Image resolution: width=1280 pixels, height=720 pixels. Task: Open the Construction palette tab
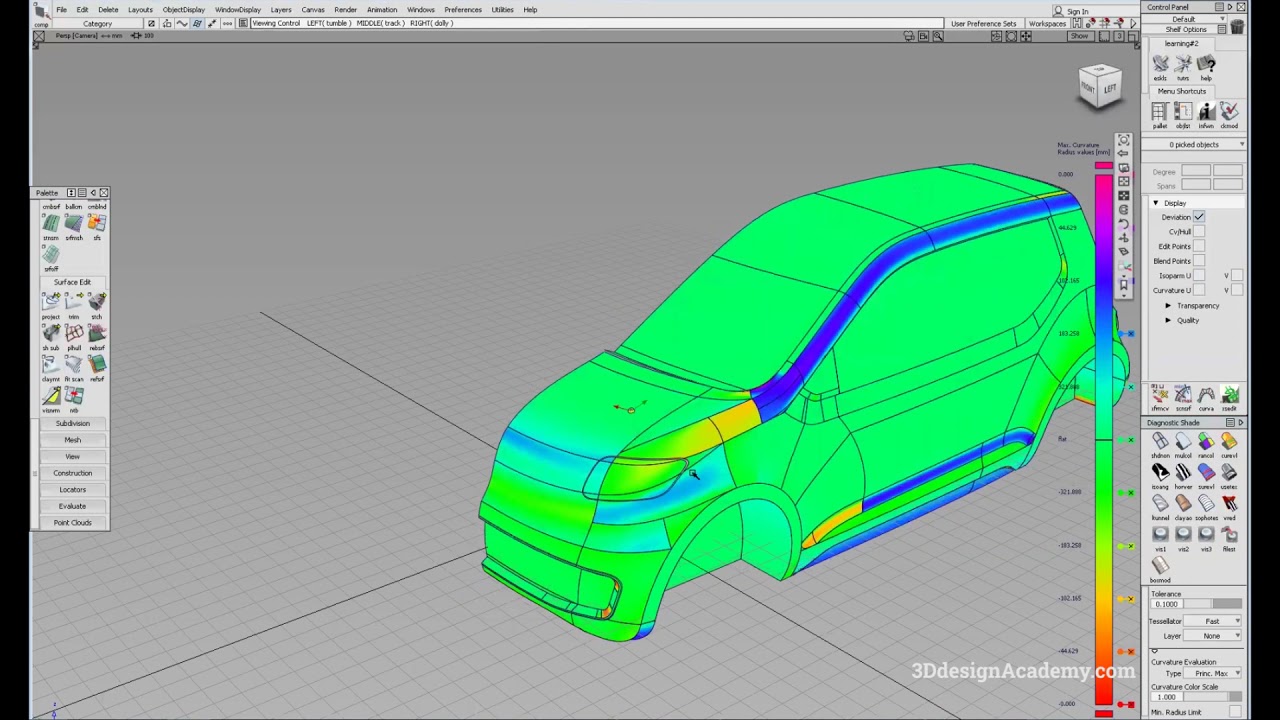coord(72,473)
